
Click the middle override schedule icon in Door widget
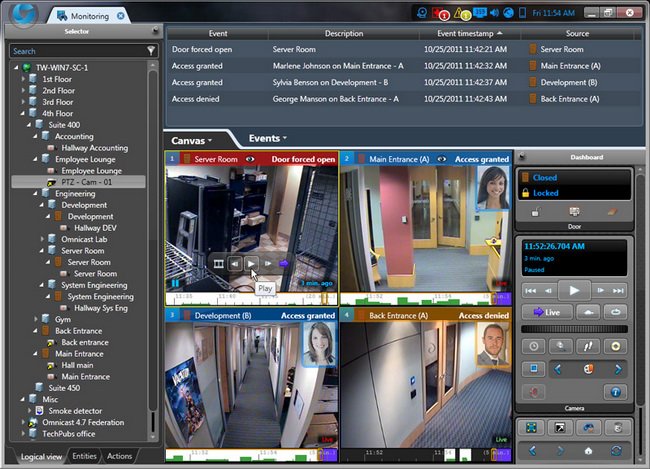574,212
